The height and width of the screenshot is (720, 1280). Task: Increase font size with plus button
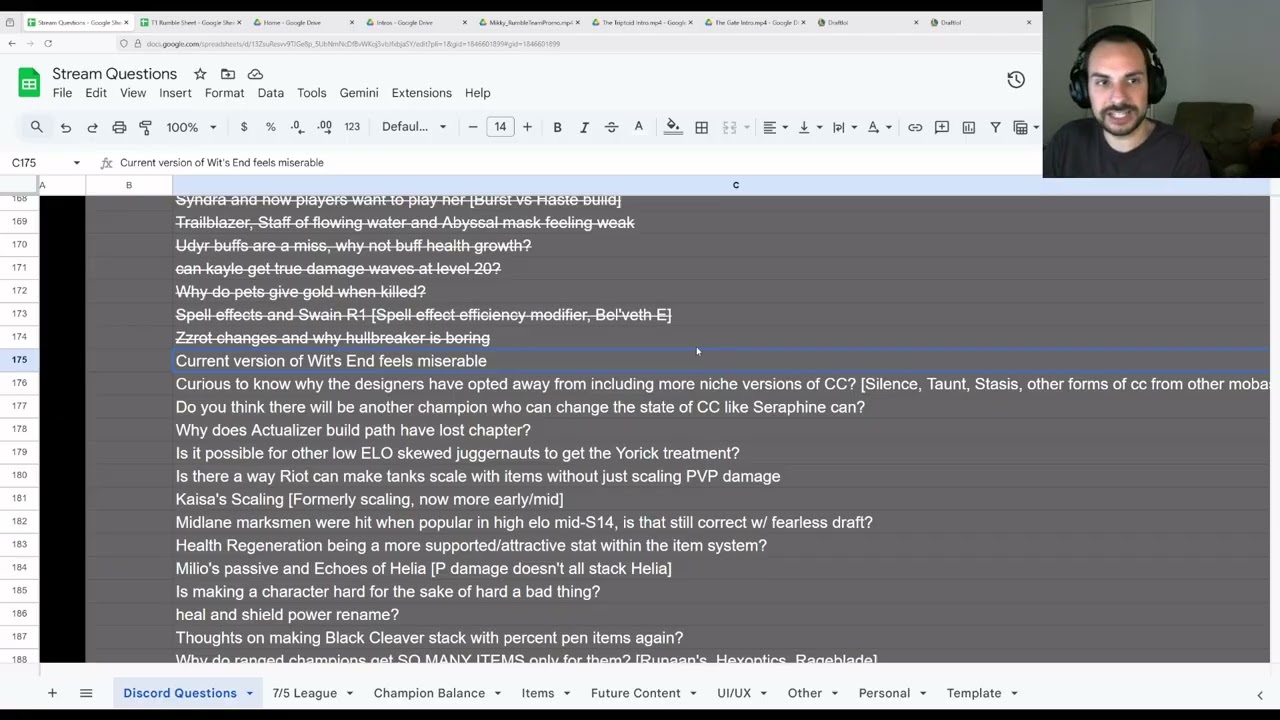click(527, 127)
